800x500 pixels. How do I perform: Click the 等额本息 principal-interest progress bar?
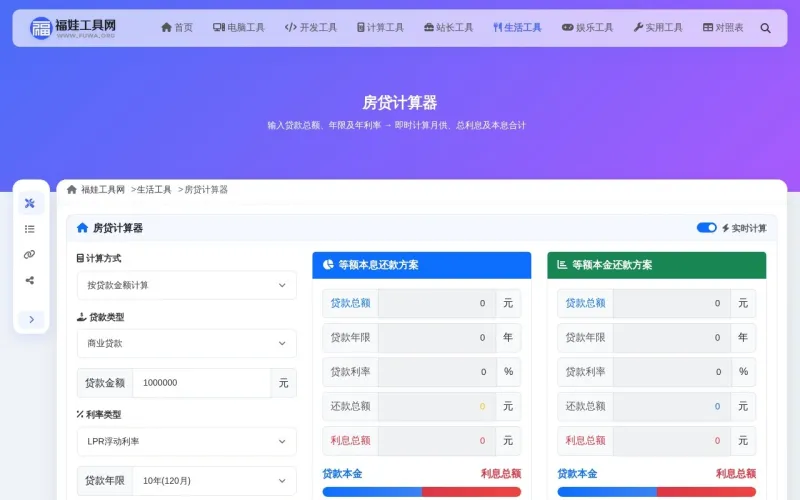coord(421,492)
